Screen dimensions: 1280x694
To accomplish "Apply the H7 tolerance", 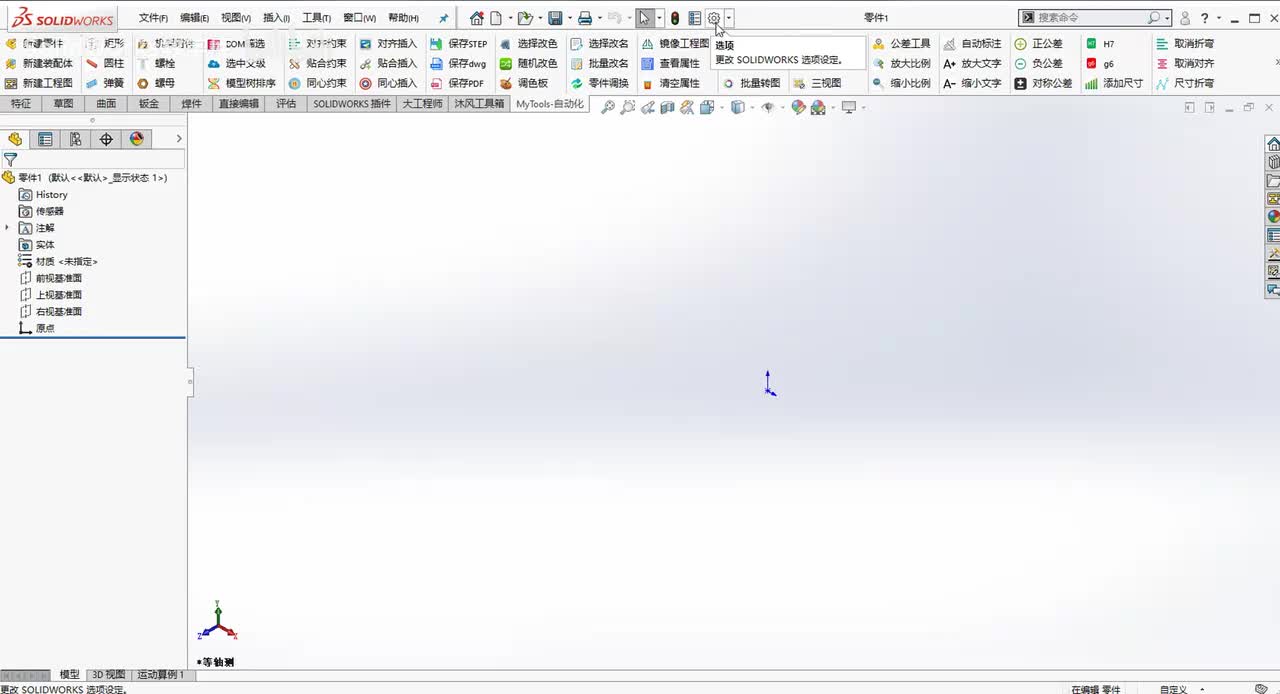I will coord(1100,43).
